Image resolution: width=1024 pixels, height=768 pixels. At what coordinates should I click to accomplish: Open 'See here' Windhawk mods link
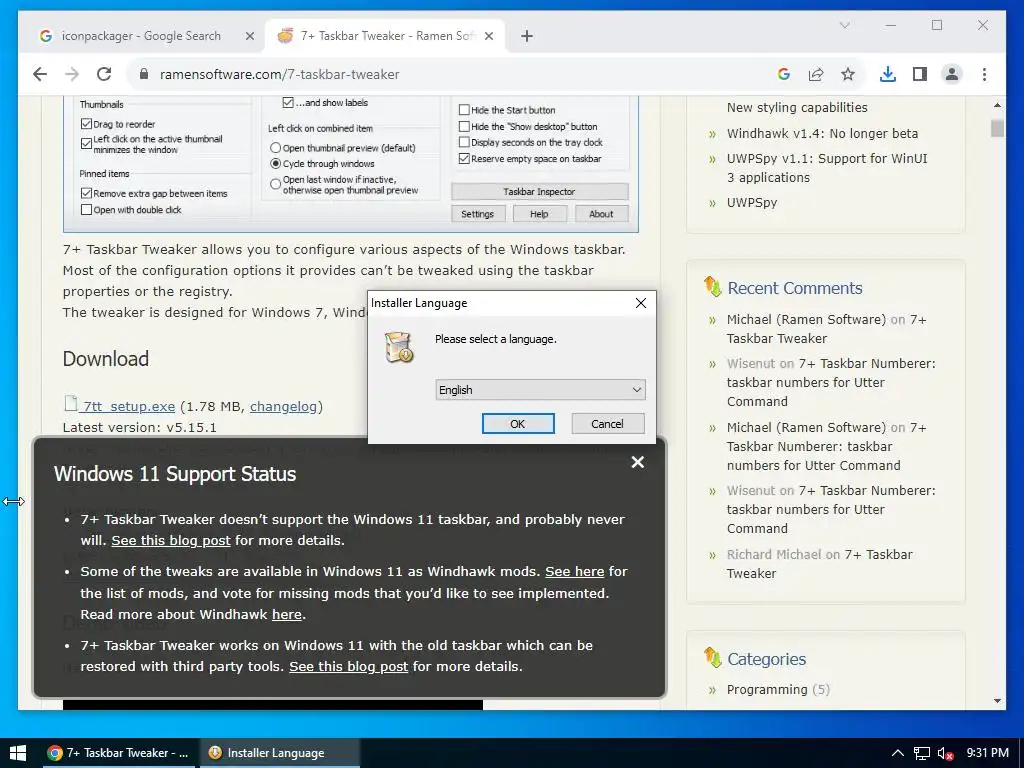tap(575, 571)
